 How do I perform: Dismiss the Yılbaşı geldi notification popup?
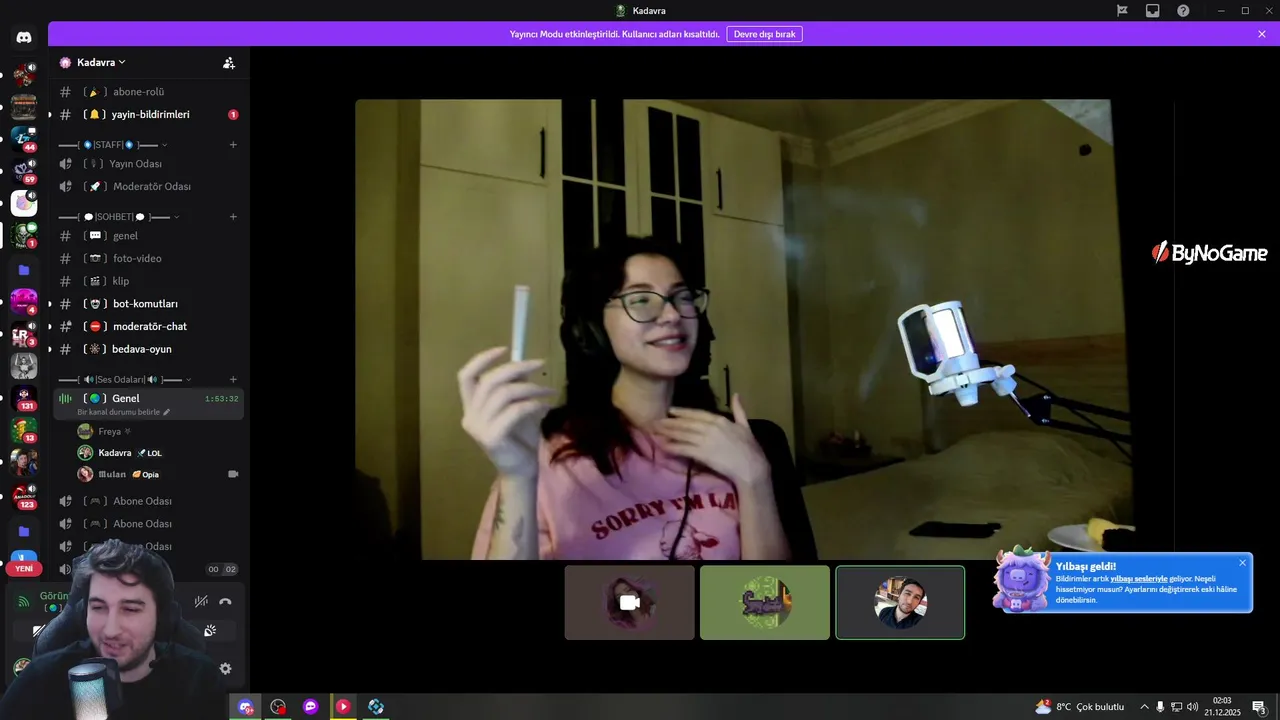[1243, 562]
